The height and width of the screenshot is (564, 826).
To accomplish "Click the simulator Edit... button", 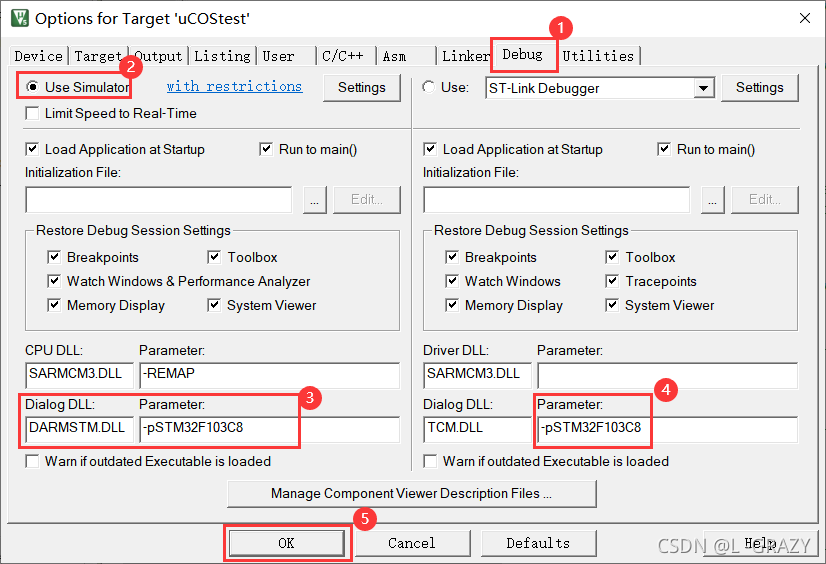I will click(x=367, y=200).
